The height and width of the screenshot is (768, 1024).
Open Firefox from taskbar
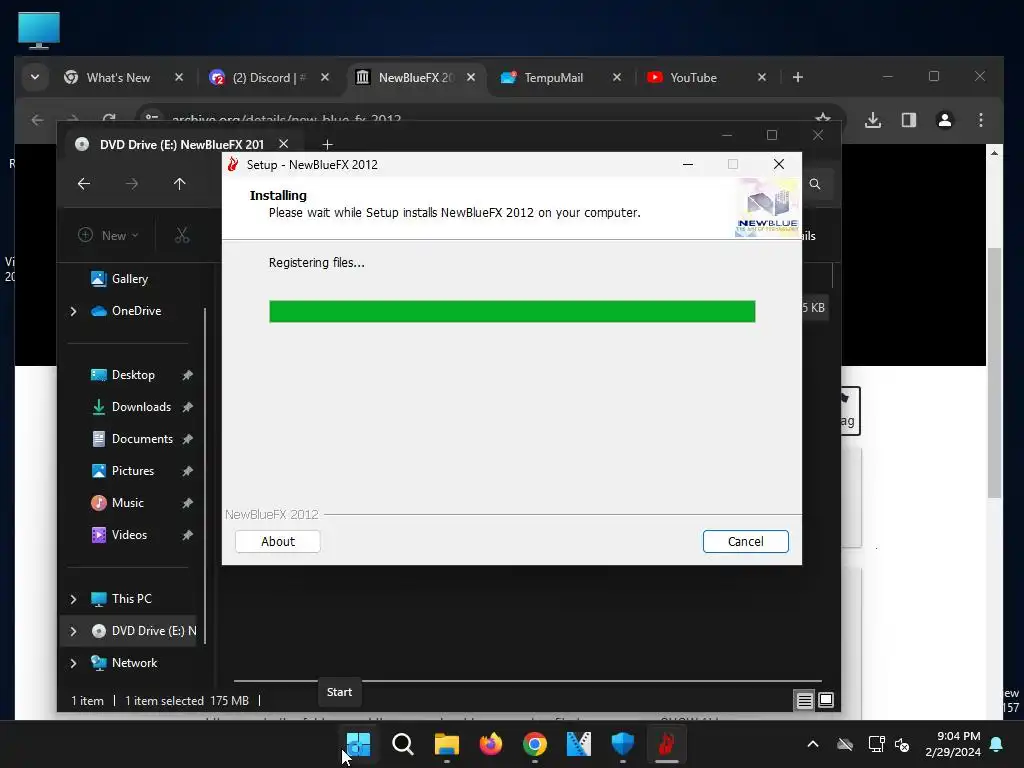click(x=490, y=744)
